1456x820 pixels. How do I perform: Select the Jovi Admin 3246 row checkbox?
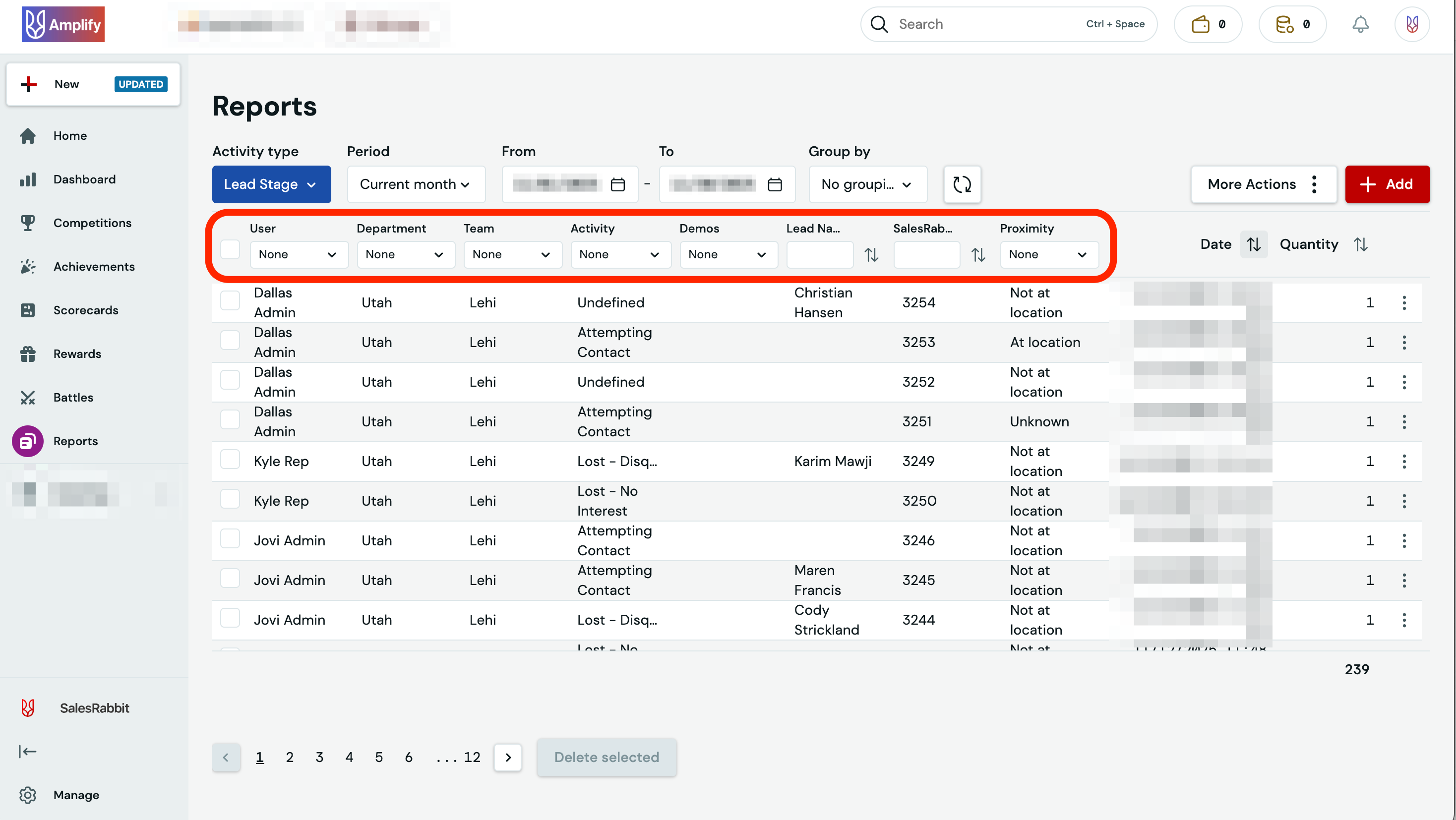click(230, 539)
